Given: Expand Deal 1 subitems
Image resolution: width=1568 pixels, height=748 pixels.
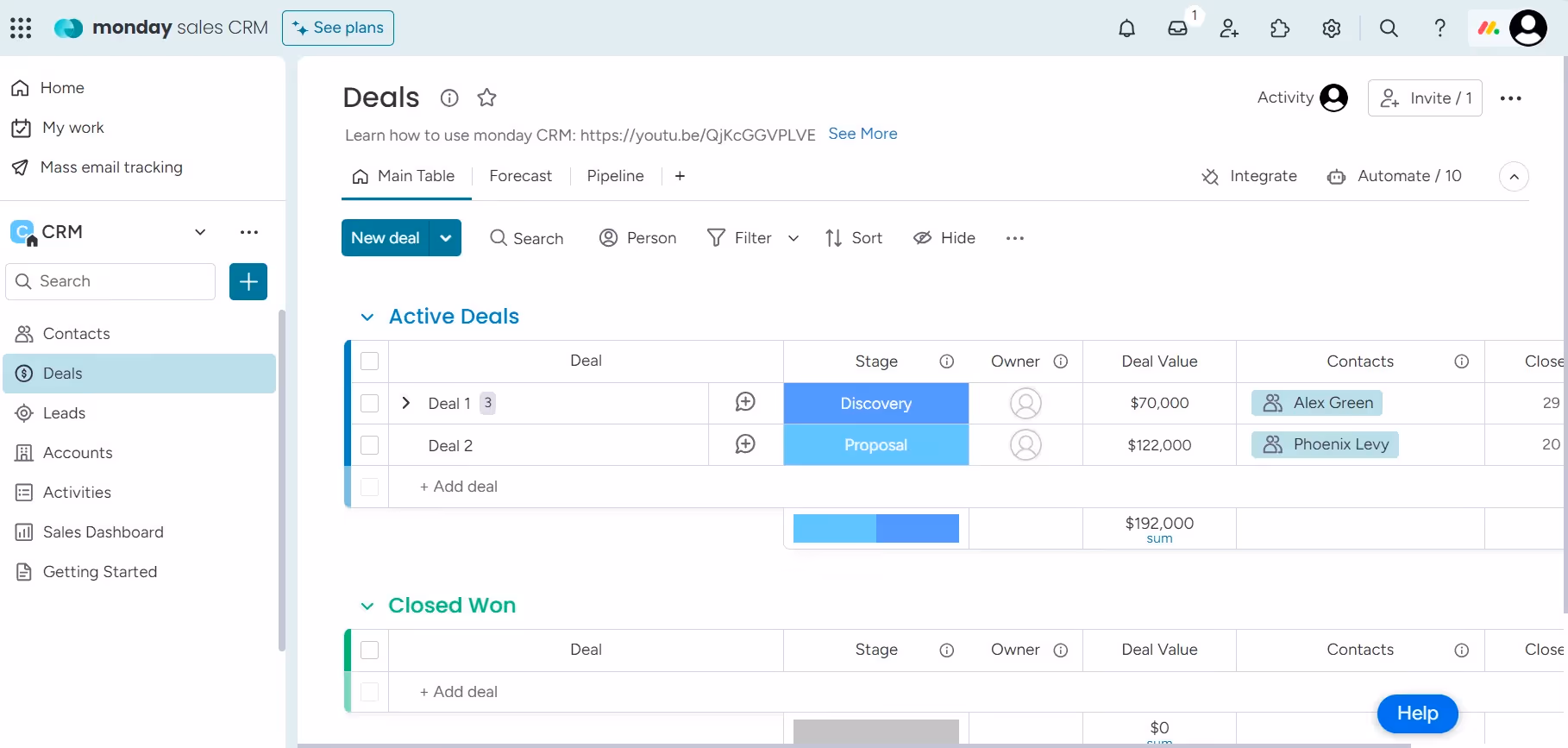Looking at the screenshot, I should [406, 403].
